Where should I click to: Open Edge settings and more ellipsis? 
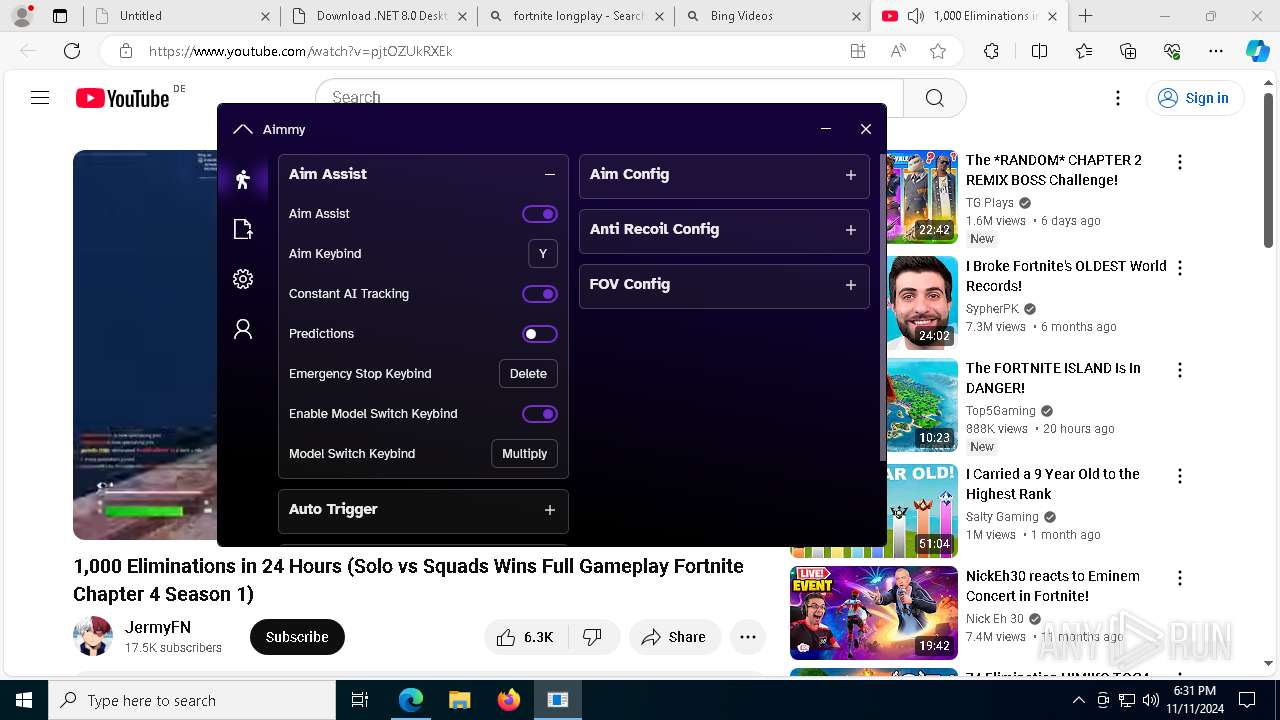coord(1215,51)
